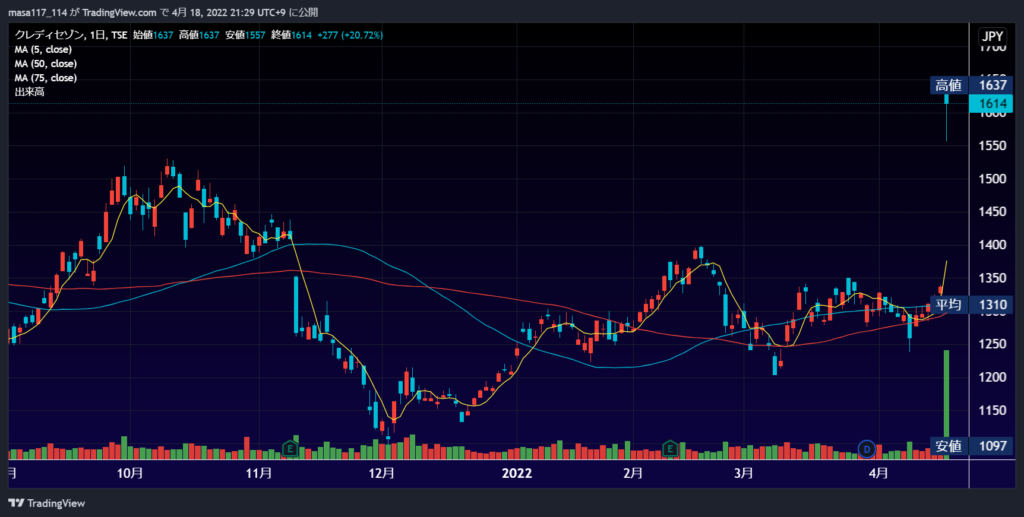The height and width of the screenshot is (517, 1024).
Task: Select the 出来高 volume indicator label
Action: click(x=29, y=92)
